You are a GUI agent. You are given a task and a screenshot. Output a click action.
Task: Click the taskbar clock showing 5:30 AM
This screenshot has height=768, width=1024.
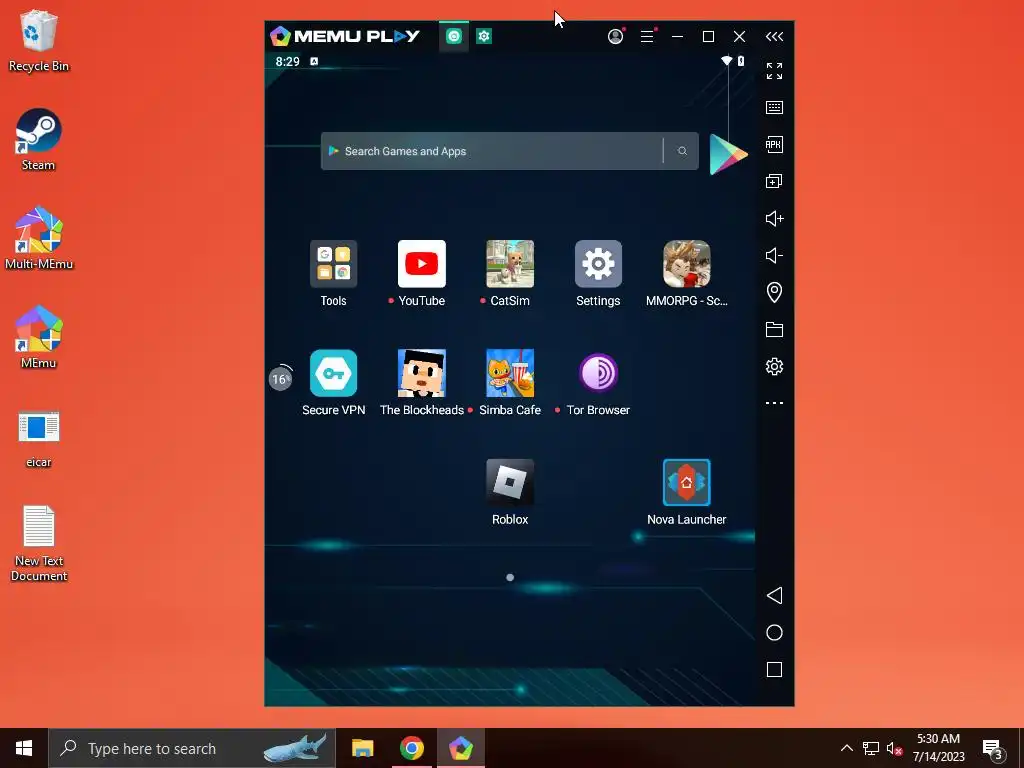coord(938,748)
